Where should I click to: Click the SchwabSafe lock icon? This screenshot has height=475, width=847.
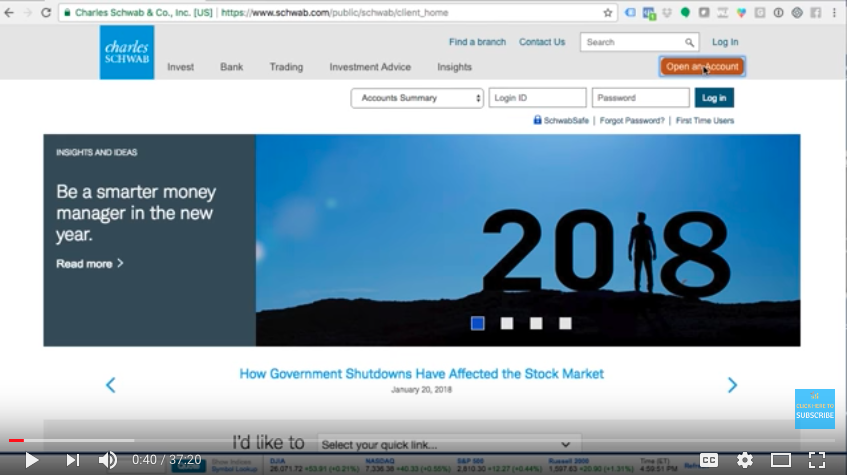(537, 120)
